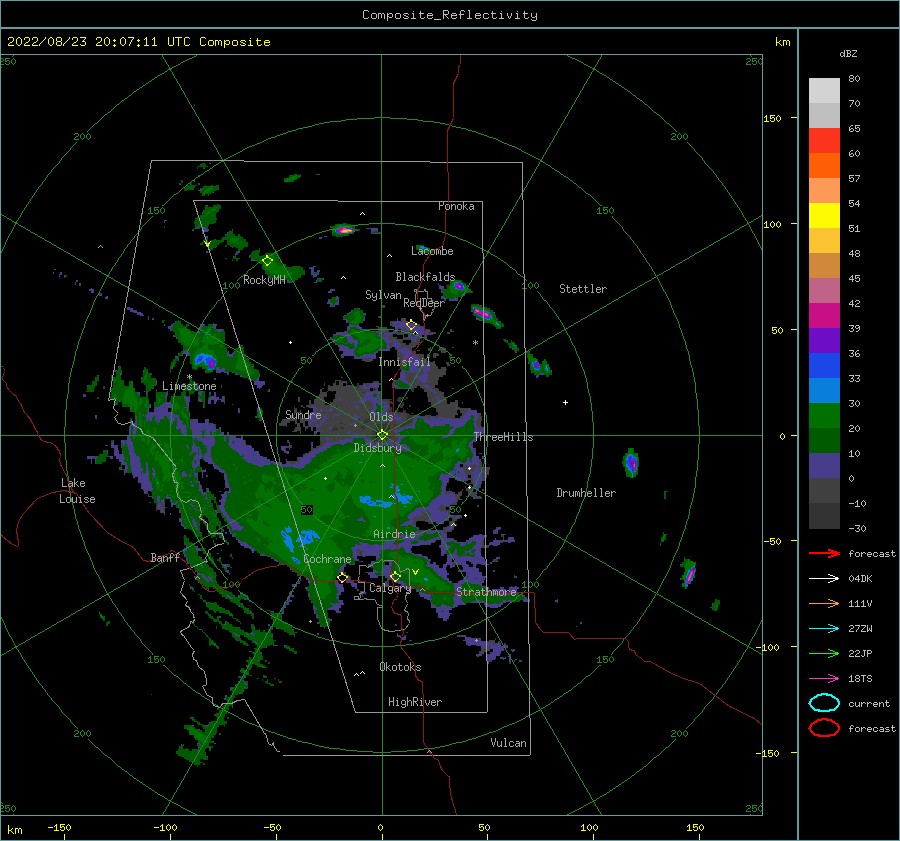The image size is (900, 841).
Task: Click the dBZ legend heading
Action: 848,53
